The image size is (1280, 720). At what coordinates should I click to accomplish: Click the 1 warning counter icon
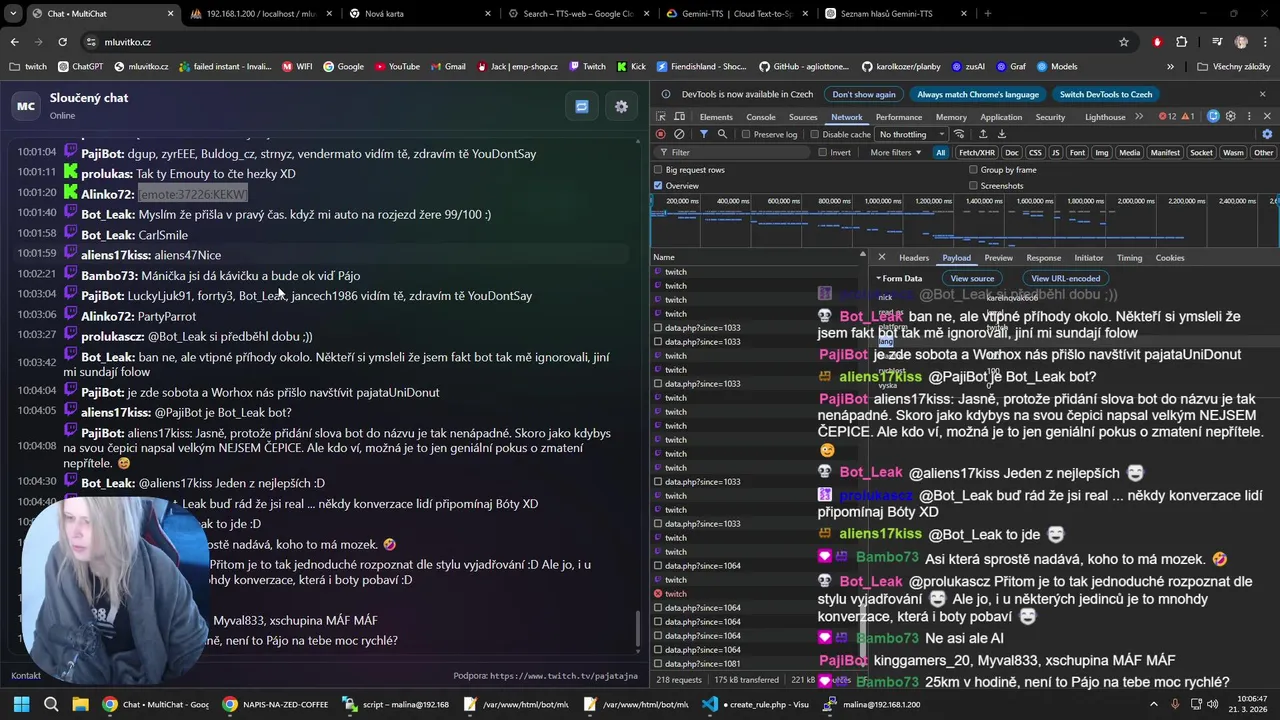point(1188,117)
